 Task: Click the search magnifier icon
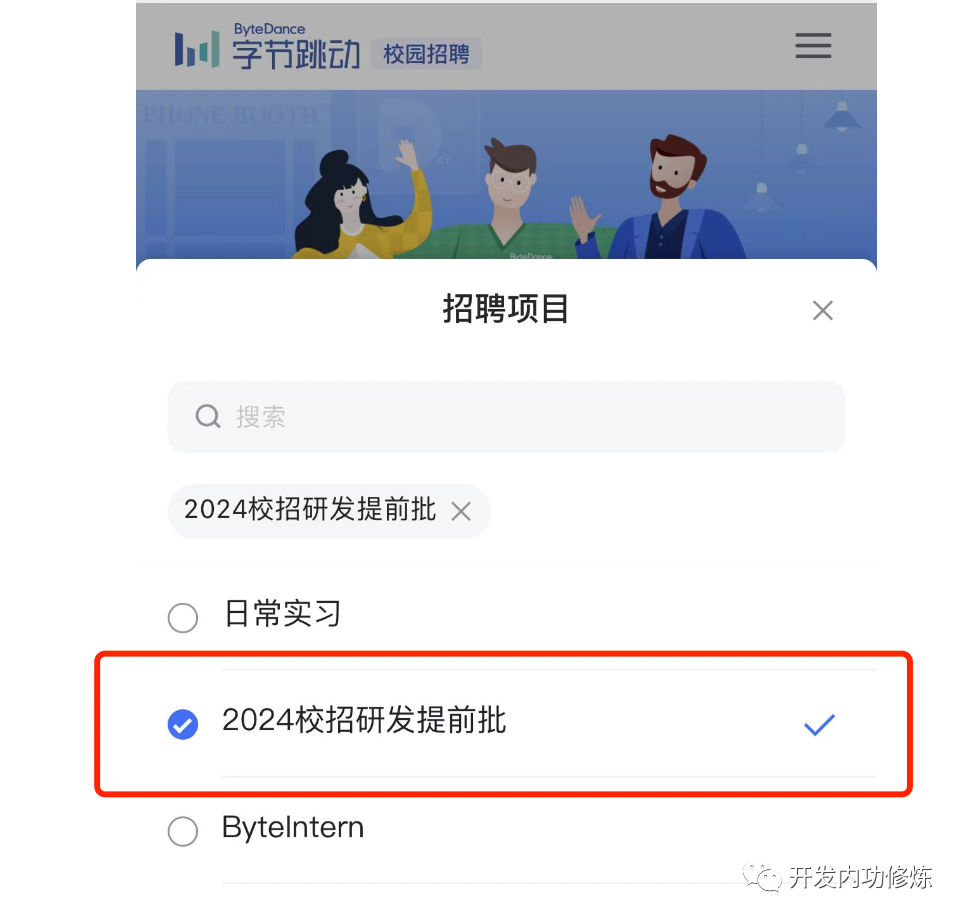pos(208,416)
